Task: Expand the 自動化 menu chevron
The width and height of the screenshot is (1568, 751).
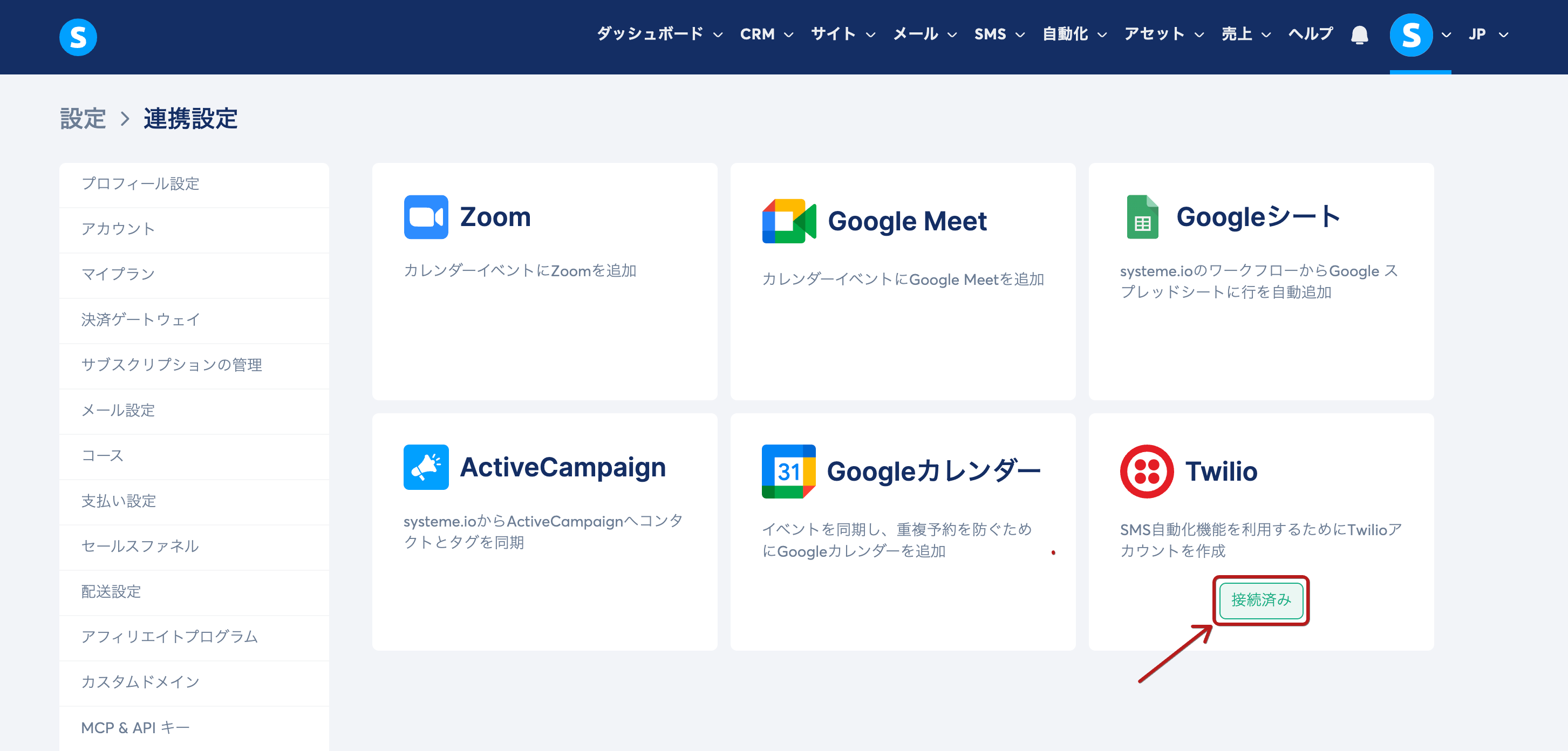Action: [1102, 35]
